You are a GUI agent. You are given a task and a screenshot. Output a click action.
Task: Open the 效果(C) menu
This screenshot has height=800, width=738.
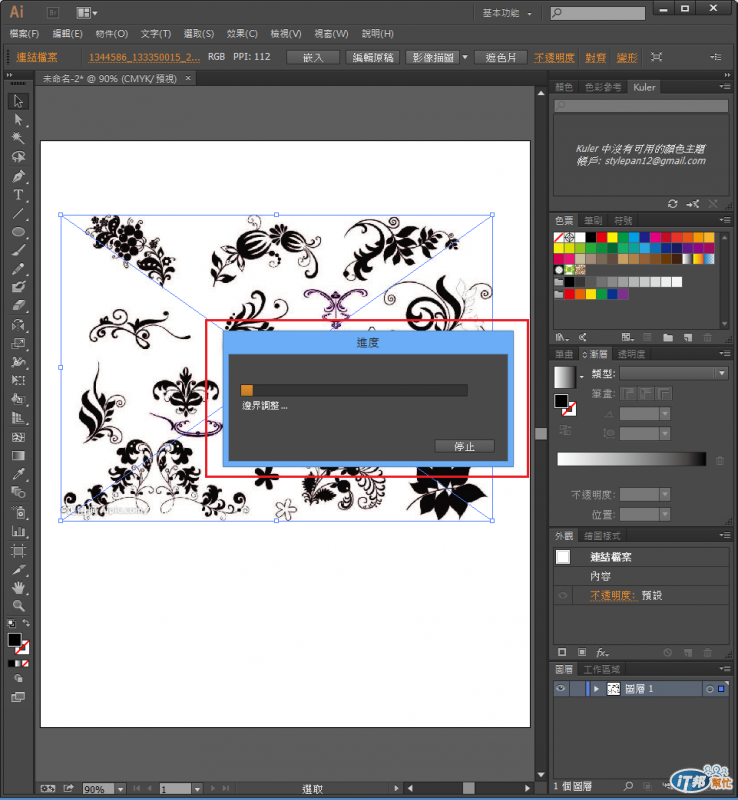[242, 34]
